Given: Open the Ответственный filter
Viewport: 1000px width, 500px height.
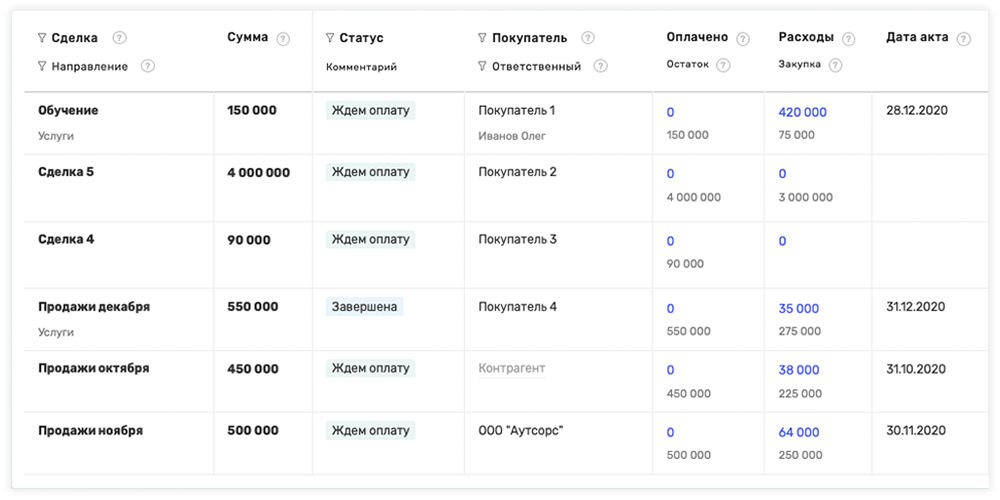Looking at the screenshot, I should (483, 67).
